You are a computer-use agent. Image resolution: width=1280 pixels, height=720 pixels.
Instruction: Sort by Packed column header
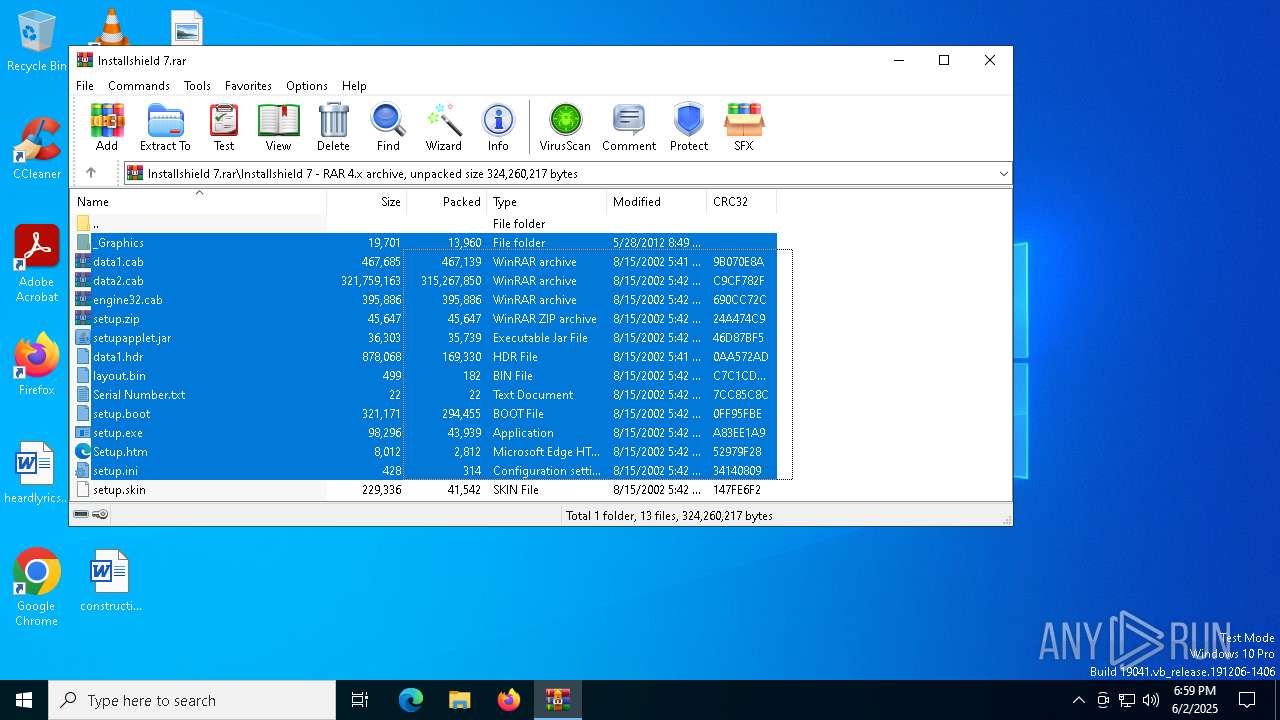tap(447, 201)
